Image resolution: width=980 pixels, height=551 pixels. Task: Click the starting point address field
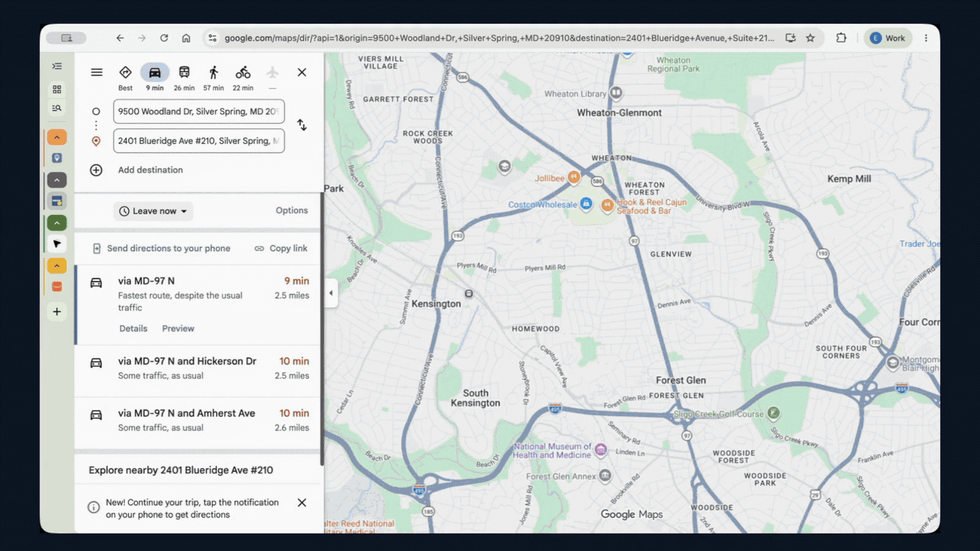(x=199, y=111)
